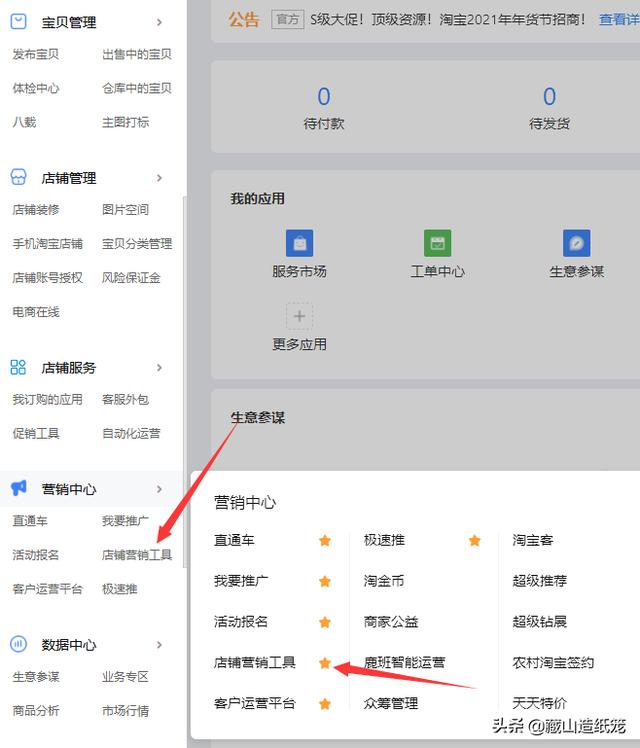Click the announcement about 淘宝2021年年货节招商
This screenshot has height=748, width=640.
coord(447,20)
